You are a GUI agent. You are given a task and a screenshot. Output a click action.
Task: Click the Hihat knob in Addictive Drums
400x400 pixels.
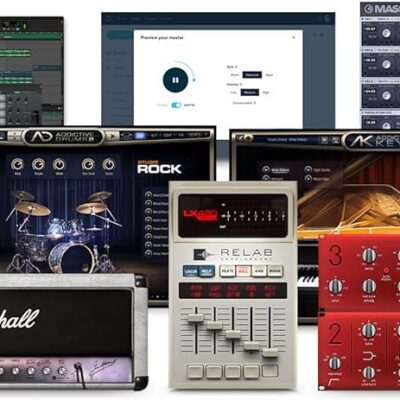tap(59, 164)
